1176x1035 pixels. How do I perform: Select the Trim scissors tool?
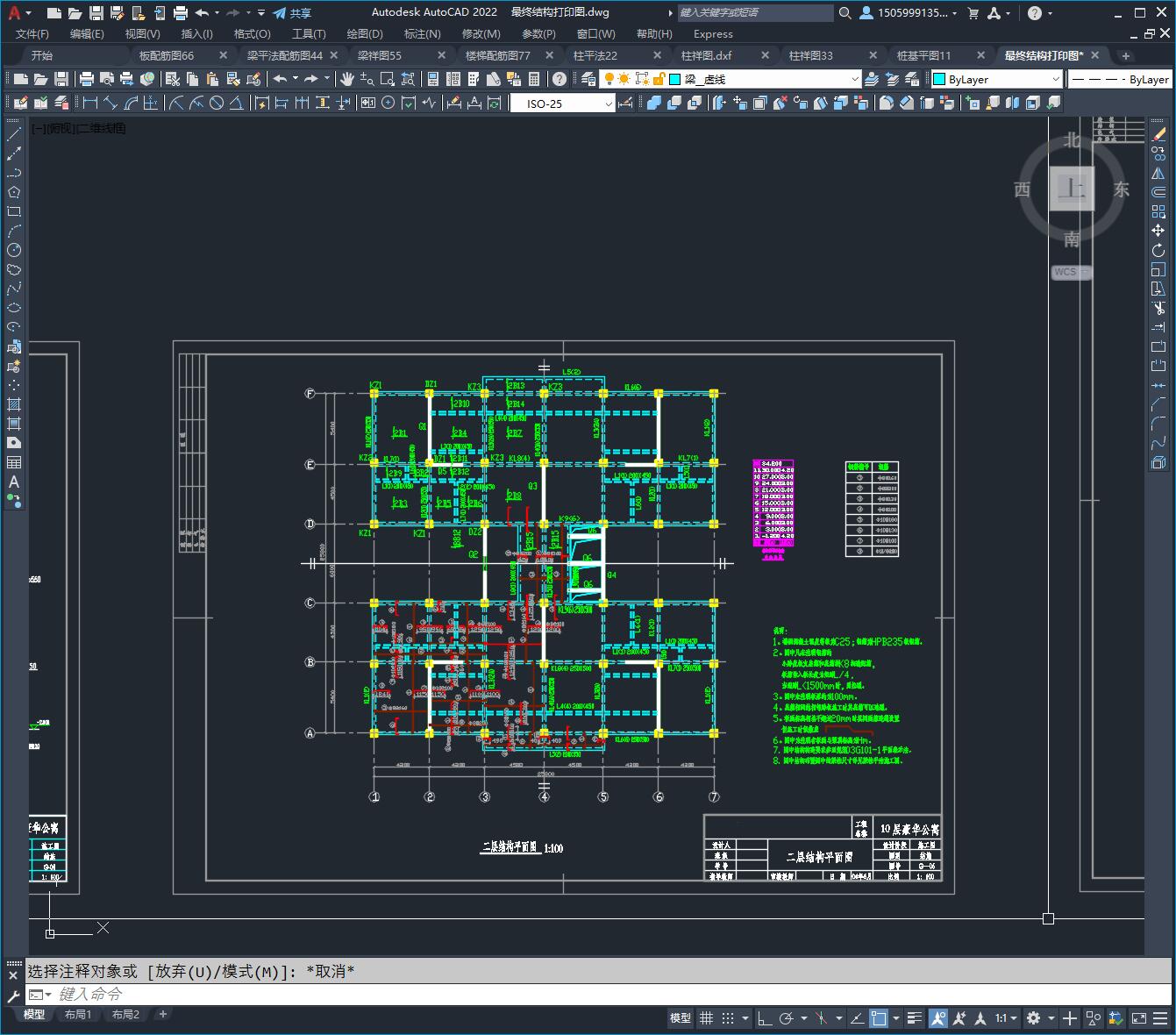[1158, 308]
